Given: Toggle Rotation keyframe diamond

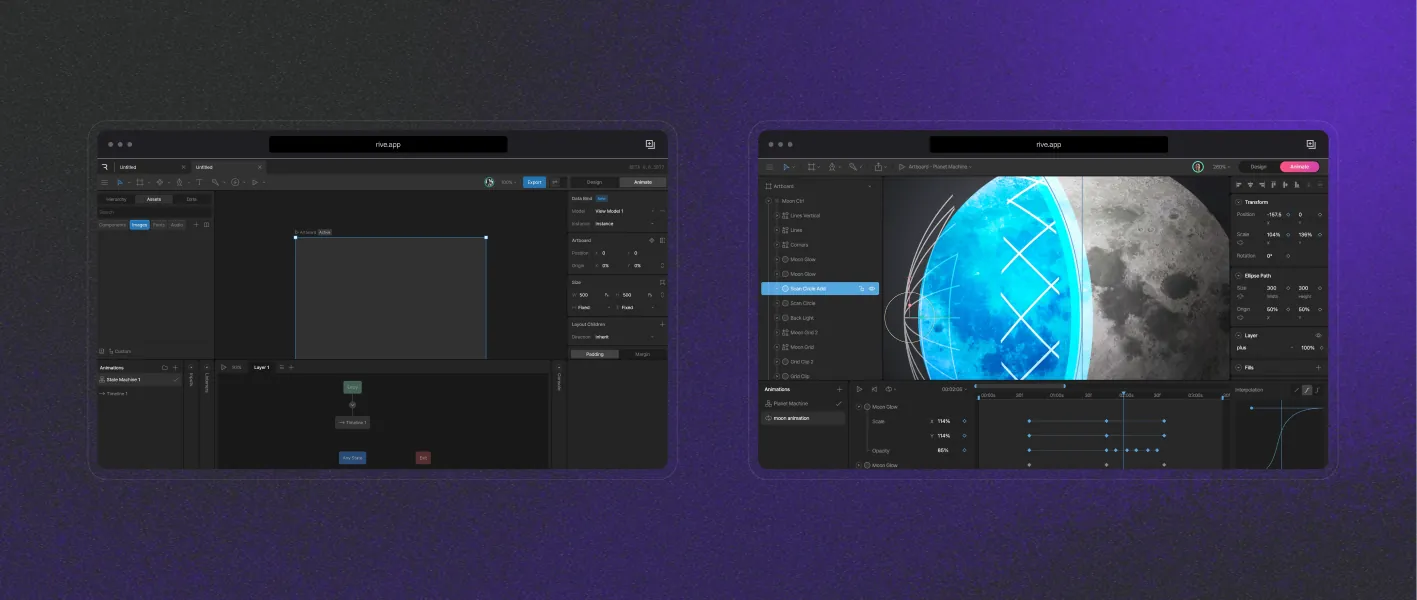Looking at the screenshot, I should [1288, 256].
